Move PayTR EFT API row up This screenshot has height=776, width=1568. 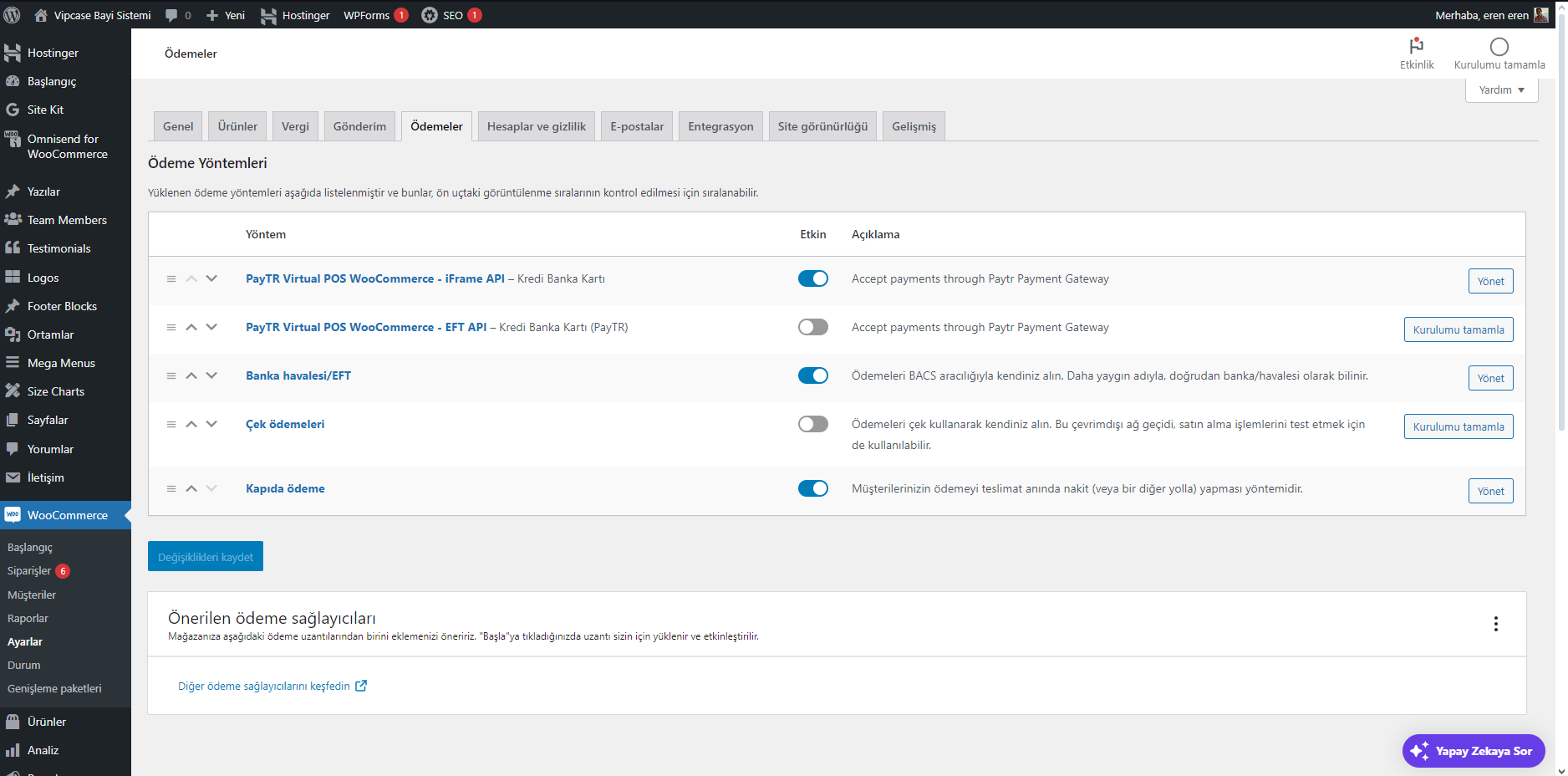point(191,327)
